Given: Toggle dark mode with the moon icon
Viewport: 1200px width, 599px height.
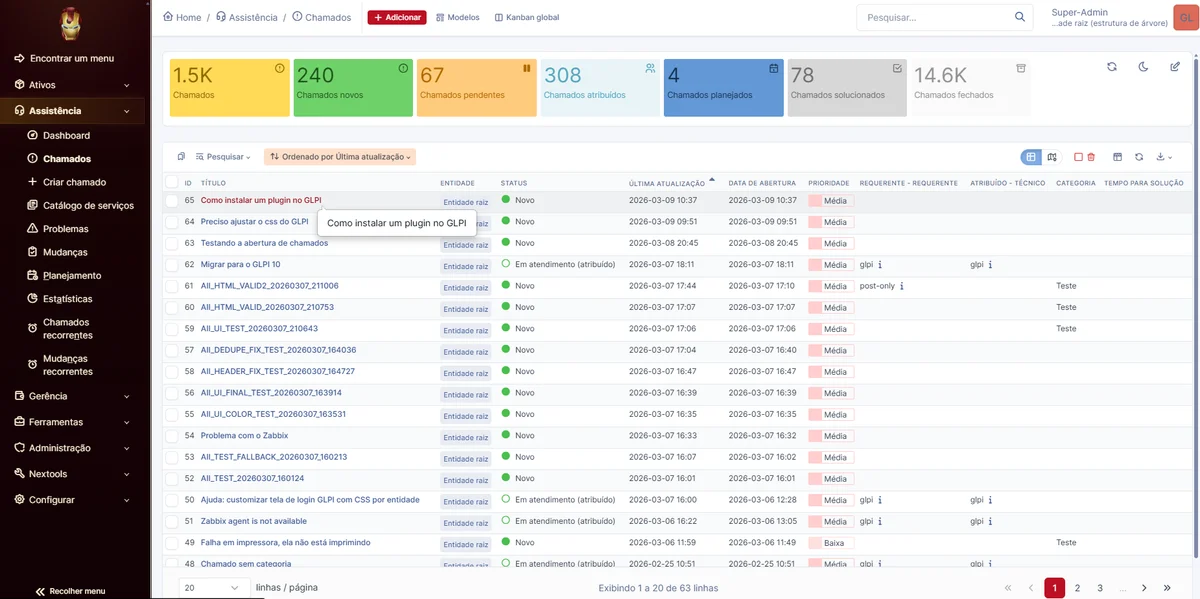Looking at the screenshot, I should [1143, 67].
